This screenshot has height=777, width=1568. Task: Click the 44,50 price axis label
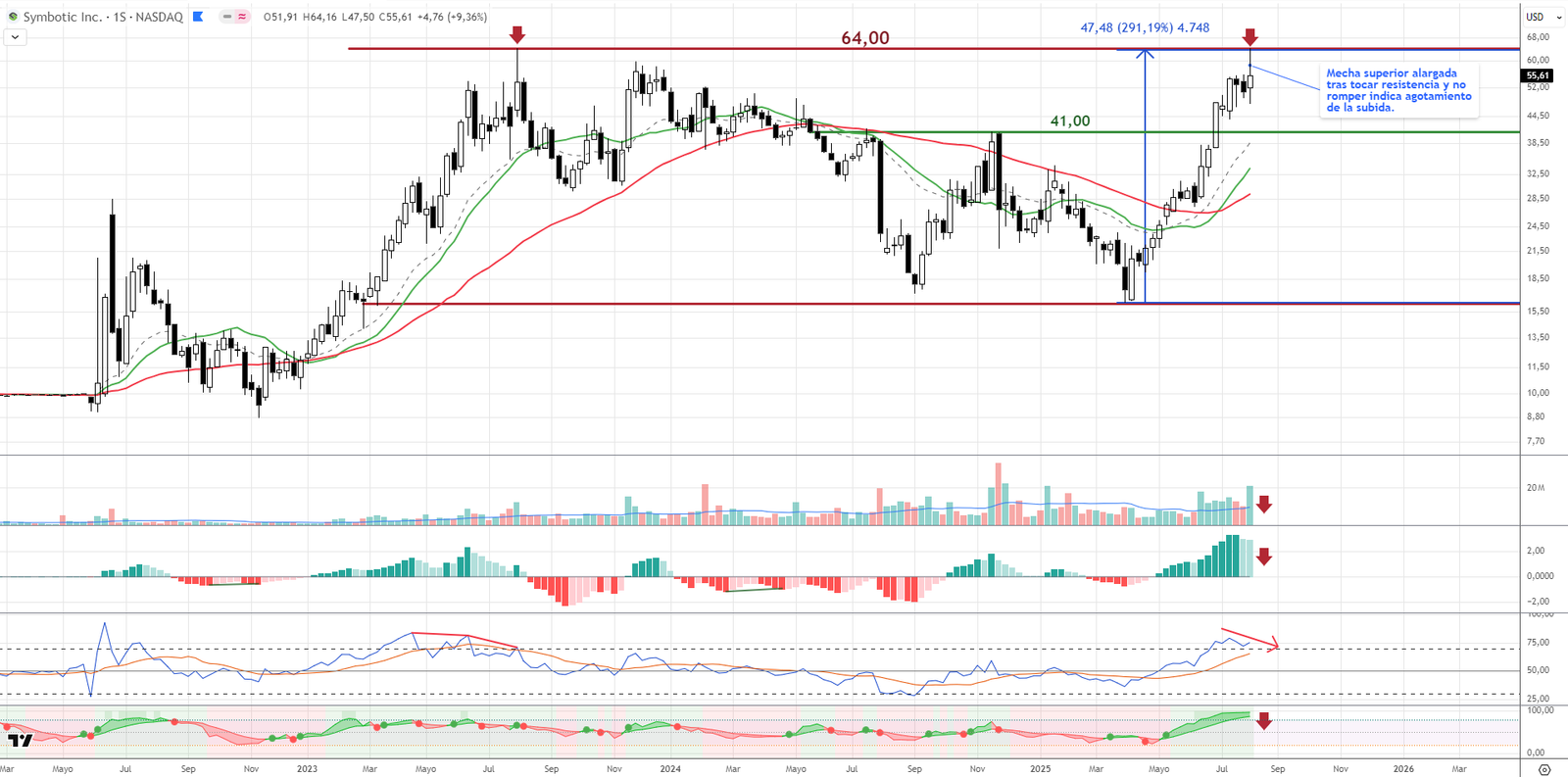pyautogui.click(x=1538, y=116)
